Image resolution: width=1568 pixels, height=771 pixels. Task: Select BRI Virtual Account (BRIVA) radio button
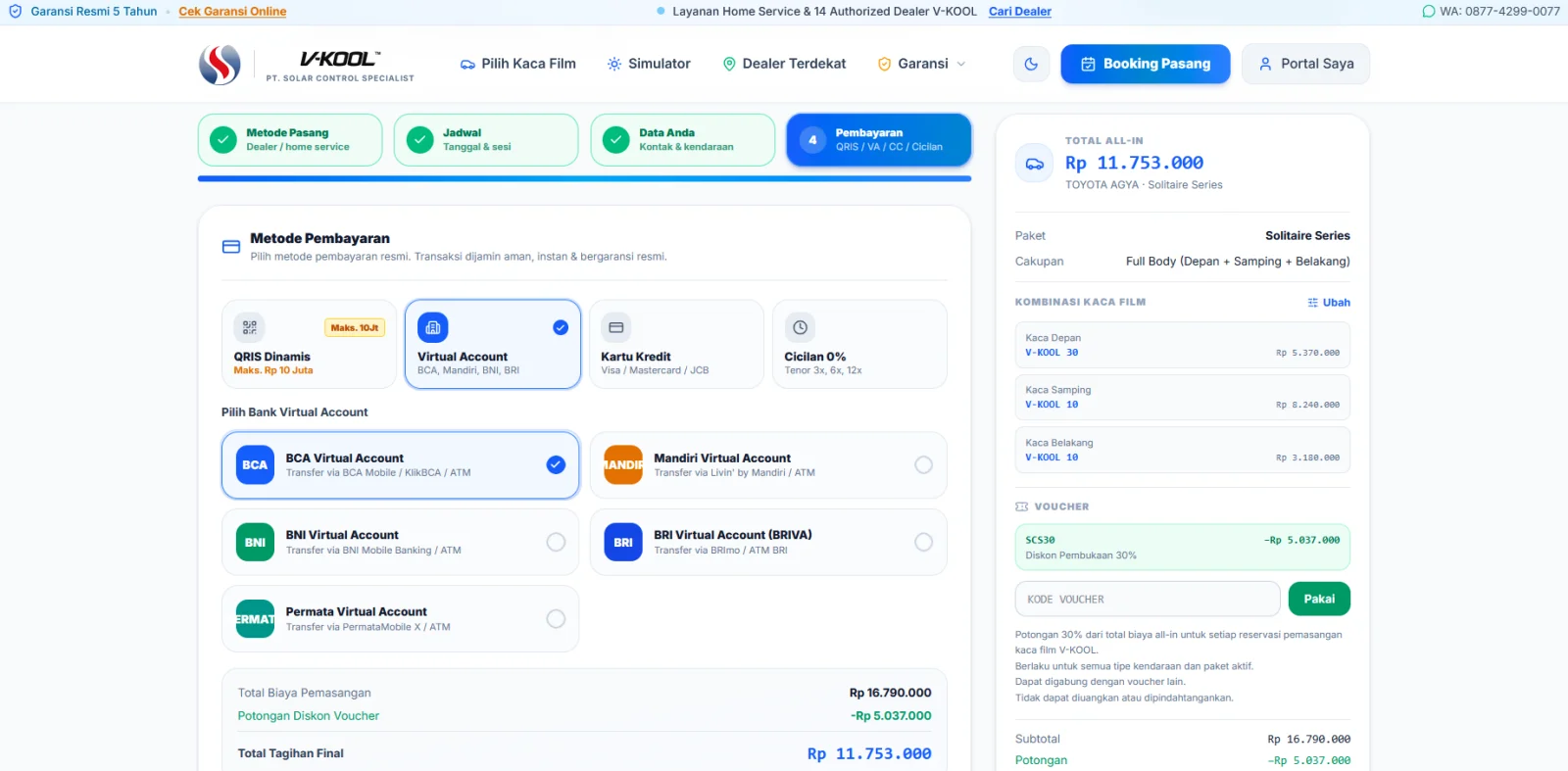tap(923, 542)
